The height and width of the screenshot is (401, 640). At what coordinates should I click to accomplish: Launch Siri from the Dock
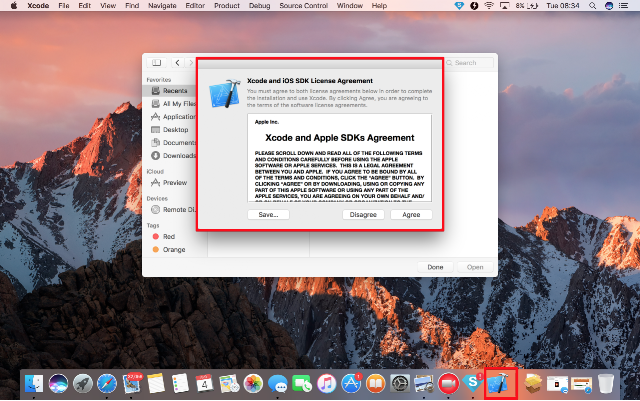point(58,384)
